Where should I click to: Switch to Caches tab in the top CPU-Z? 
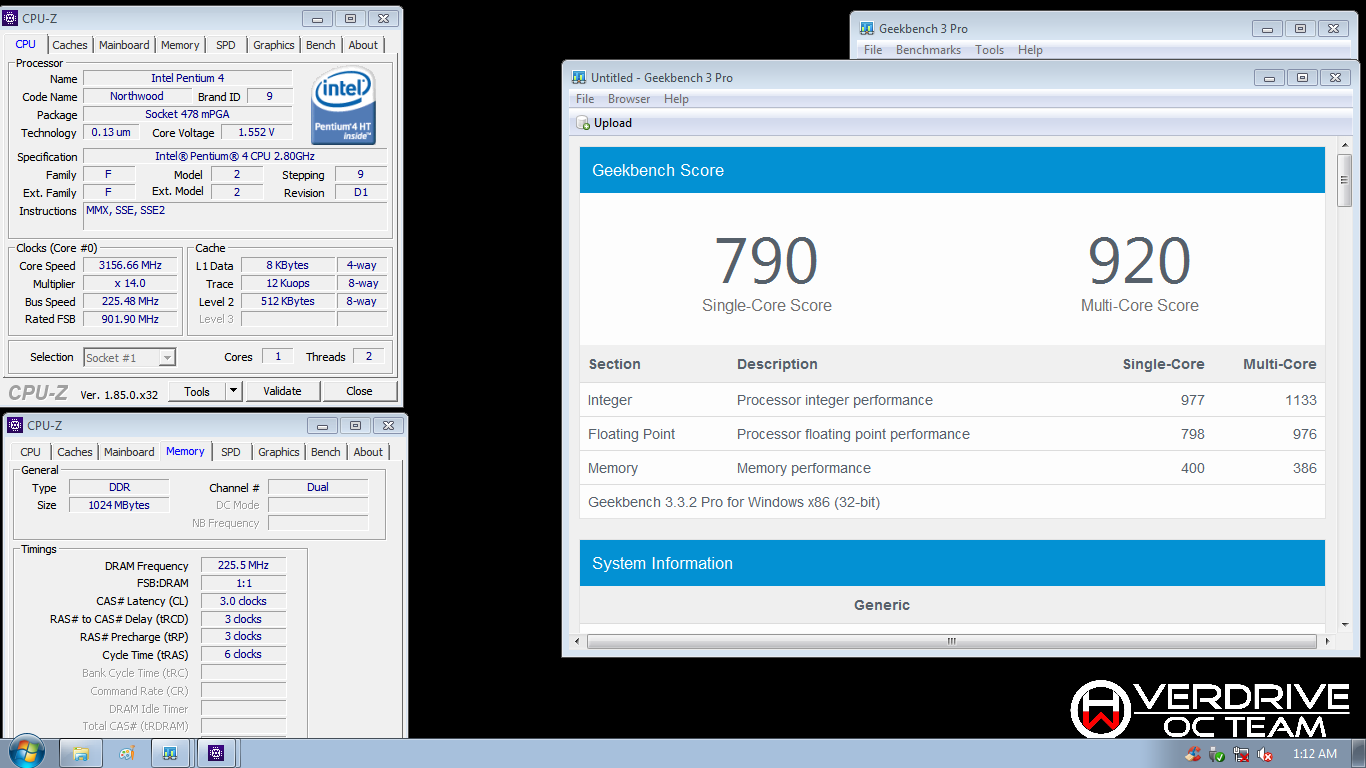[x=70, y=45]
